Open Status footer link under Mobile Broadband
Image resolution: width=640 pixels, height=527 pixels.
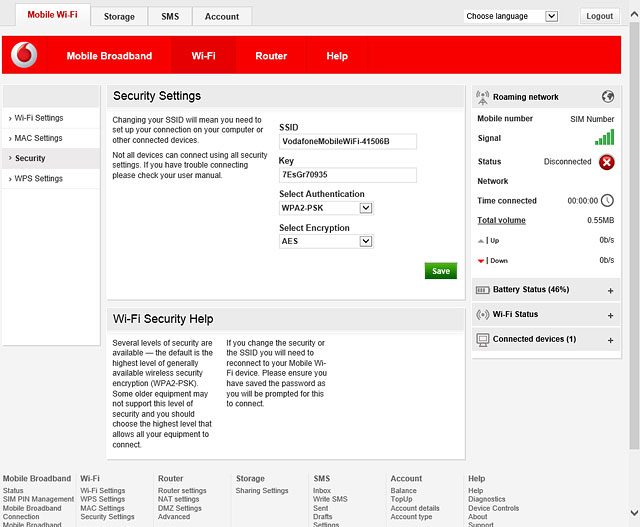[x=13, y=491]
